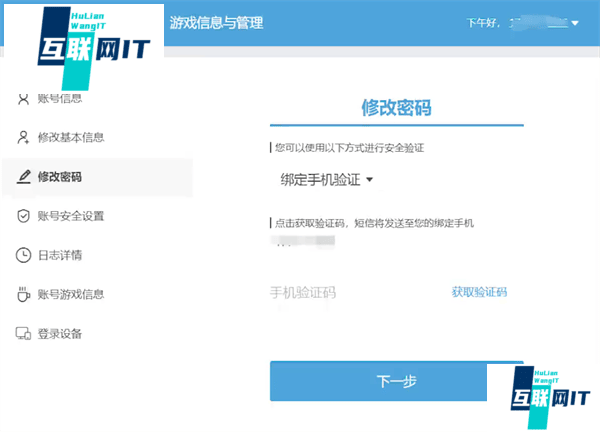Image resolution: width=600 pixels, height=432 pixels.
Task: Click the cup icon beside 账号游戏信息
Action: tap(23, 294)
